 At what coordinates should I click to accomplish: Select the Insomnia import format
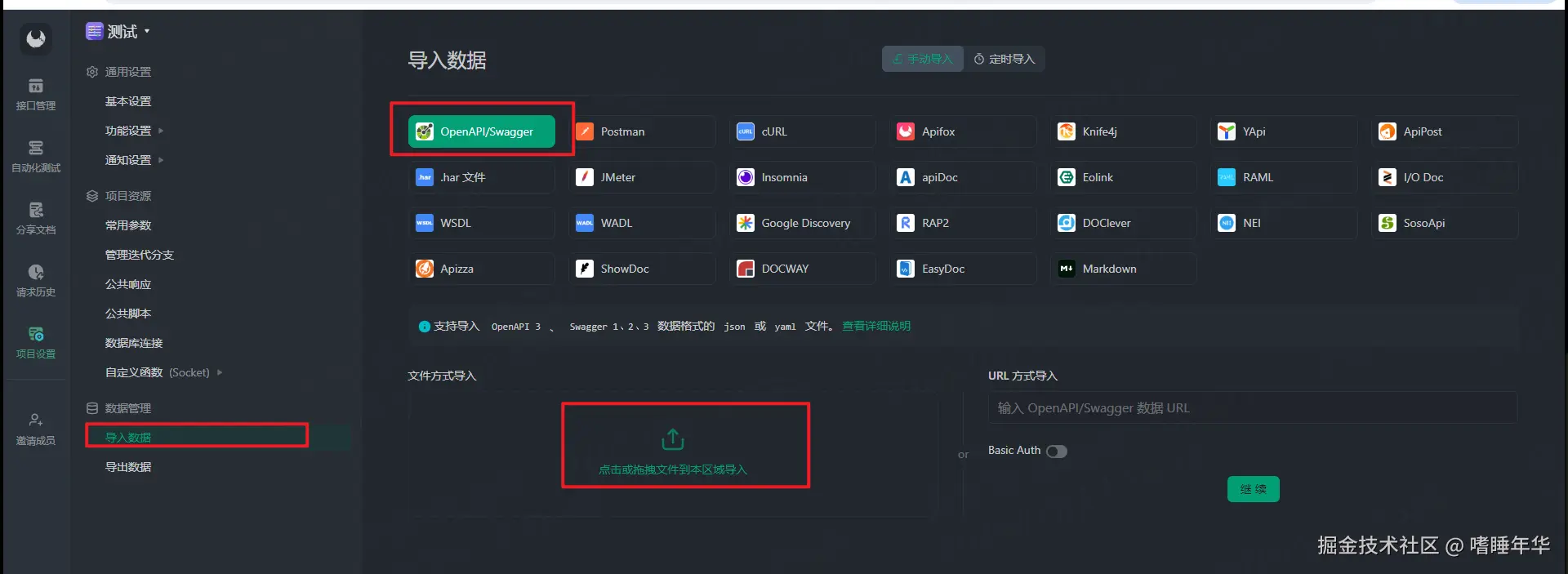(803, 177)
